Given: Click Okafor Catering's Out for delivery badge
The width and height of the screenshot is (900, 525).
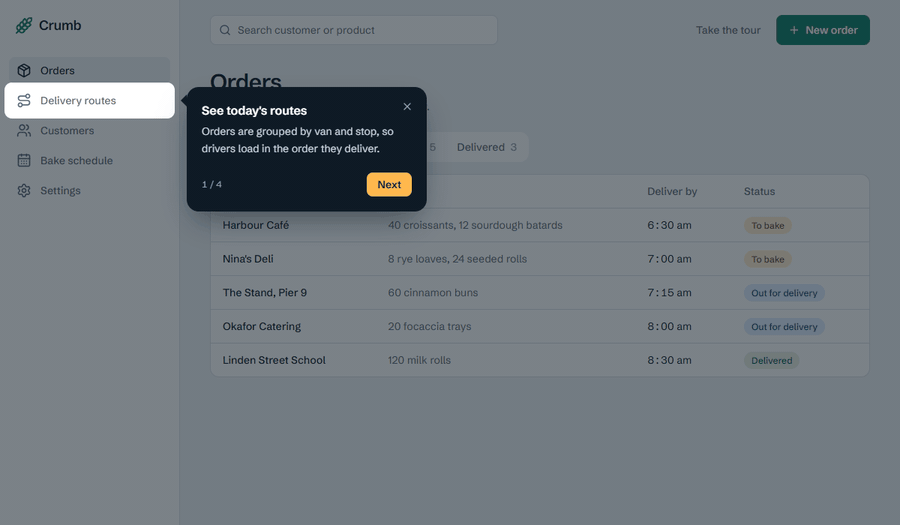Looking at the screenshot, I should point(784,327).
